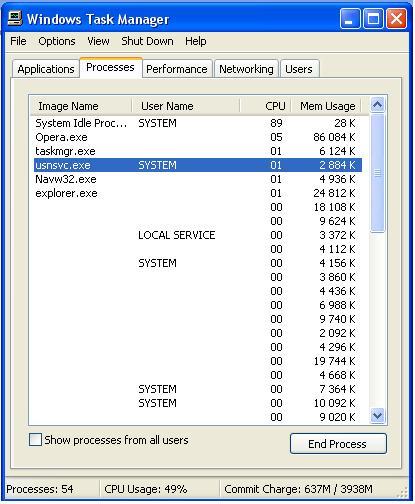
Task: Click the Task Manager title bar icon
Action: 15,19
